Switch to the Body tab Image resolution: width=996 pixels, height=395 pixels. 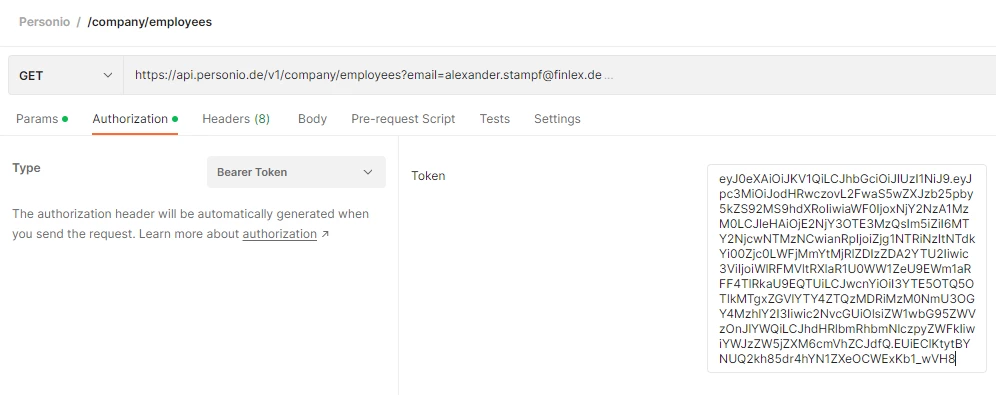point(313,119)
